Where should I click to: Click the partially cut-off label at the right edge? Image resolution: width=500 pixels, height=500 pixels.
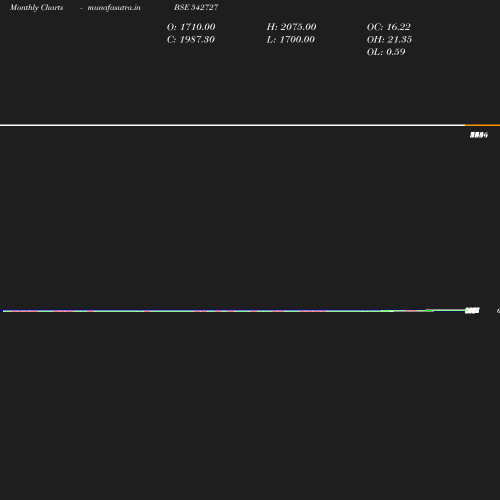pos(498,311)
